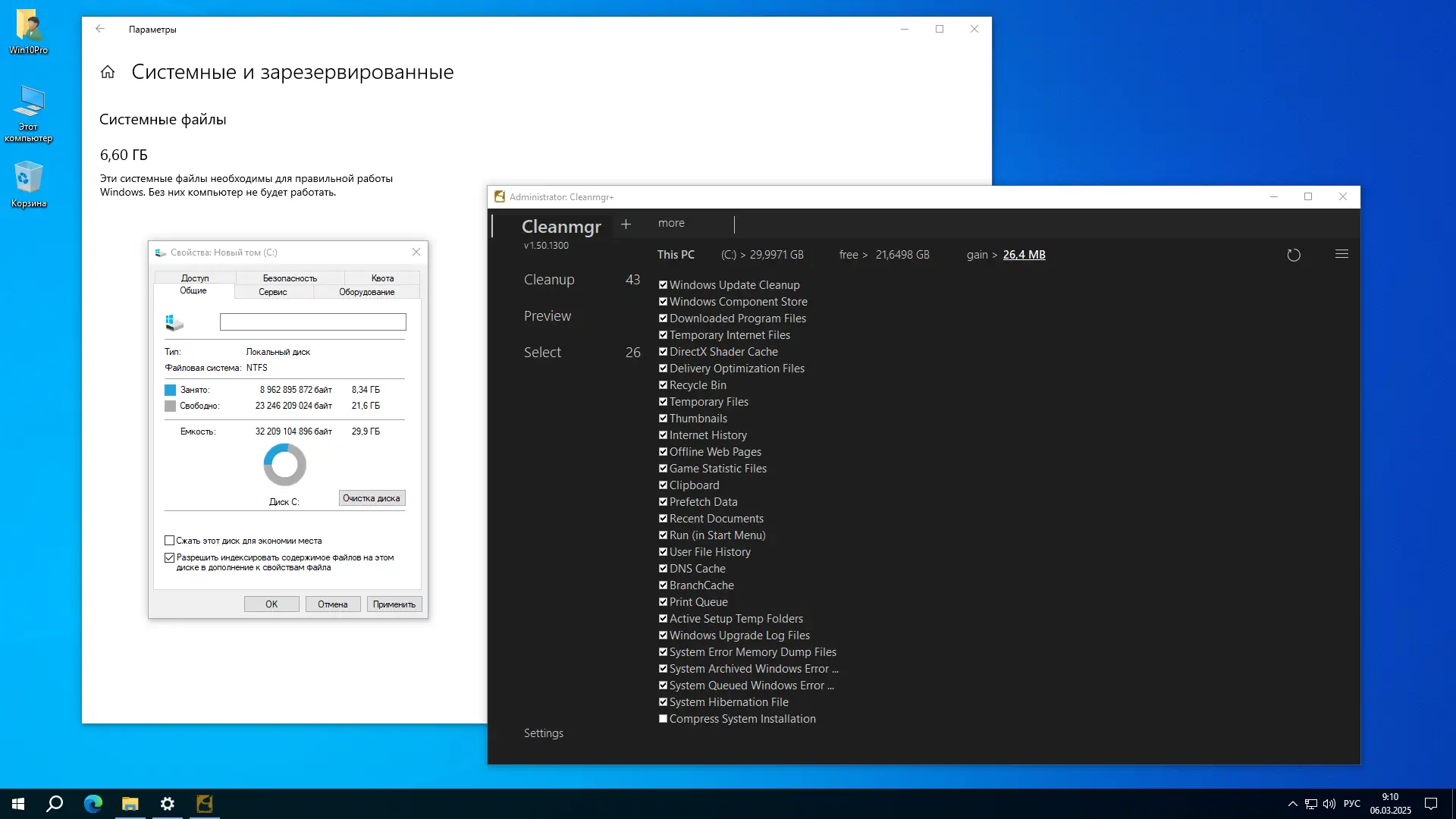Click the Preview option in sidebar

point(547,316)
